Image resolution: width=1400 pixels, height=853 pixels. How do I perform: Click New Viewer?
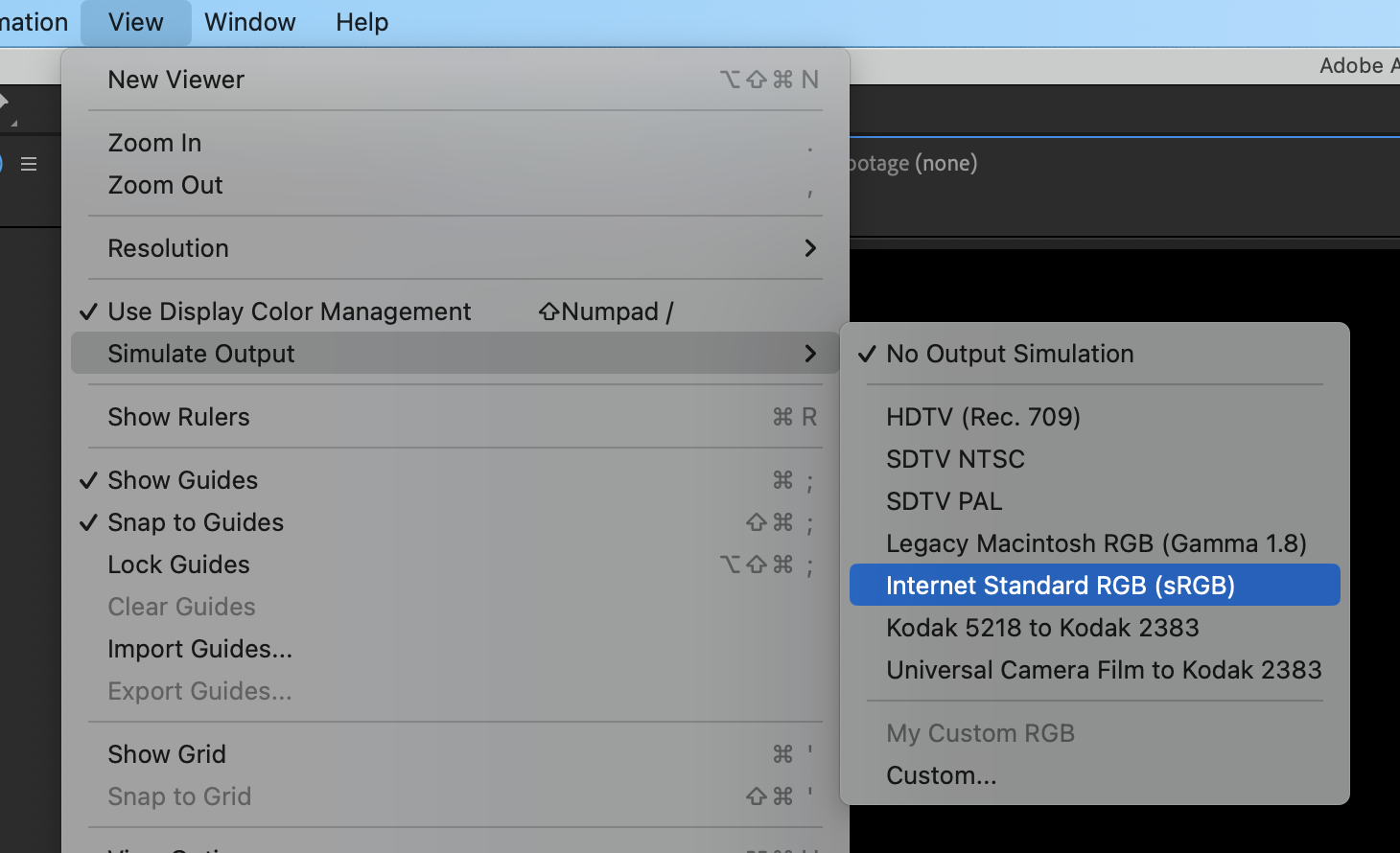click(x=175, y=80)
